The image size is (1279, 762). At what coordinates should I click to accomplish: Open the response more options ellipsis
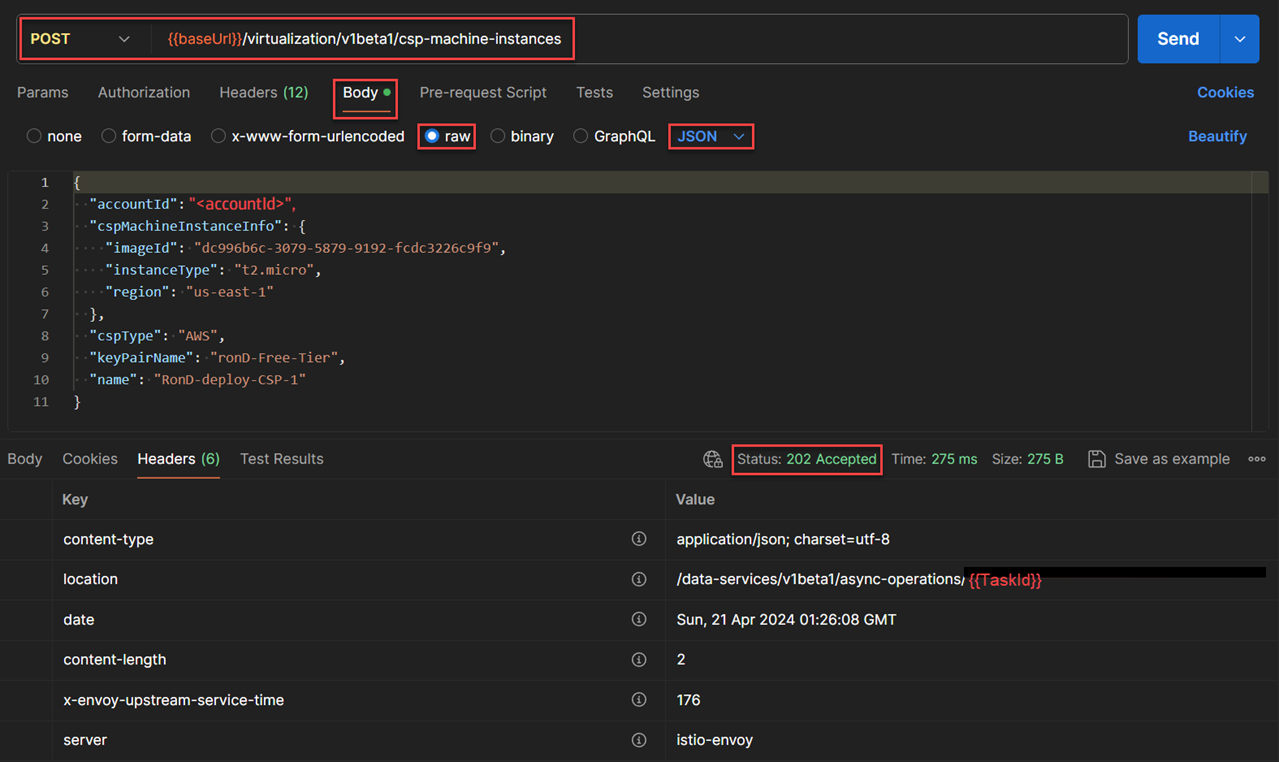(1257, 459)
